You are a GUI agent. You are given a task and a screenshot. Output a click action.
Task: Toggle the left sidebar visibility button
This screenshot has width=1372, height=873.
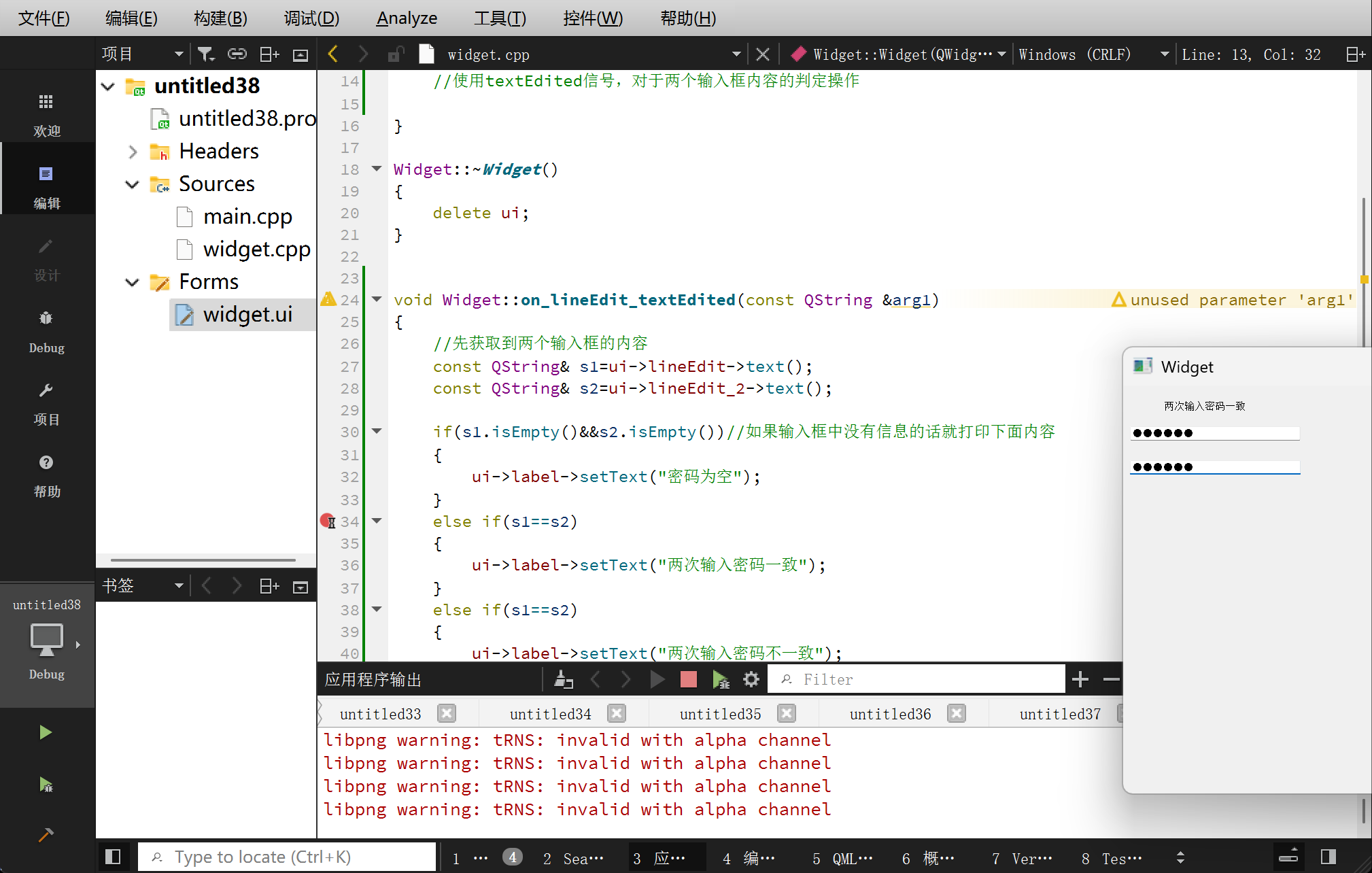pos(113,857)
